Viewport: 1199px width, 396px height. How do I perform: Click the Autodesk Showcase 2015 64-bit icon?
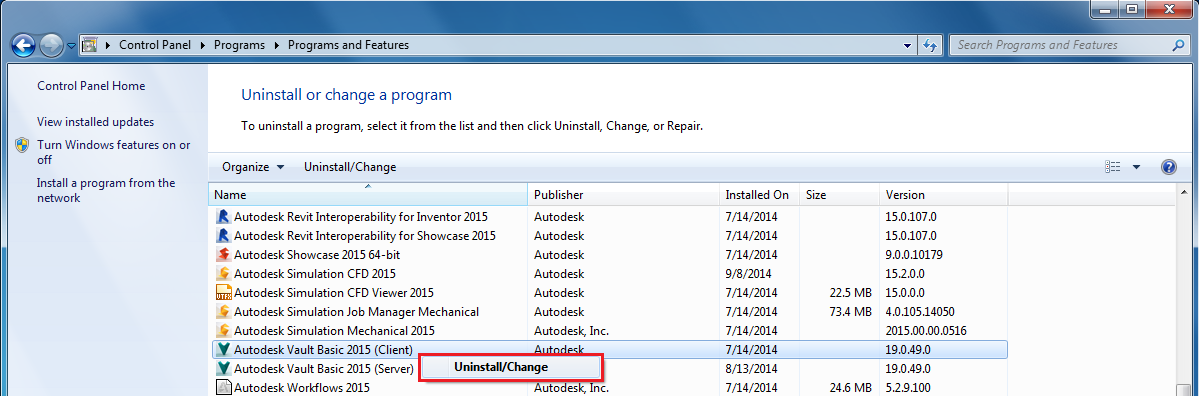pos(223,255)
